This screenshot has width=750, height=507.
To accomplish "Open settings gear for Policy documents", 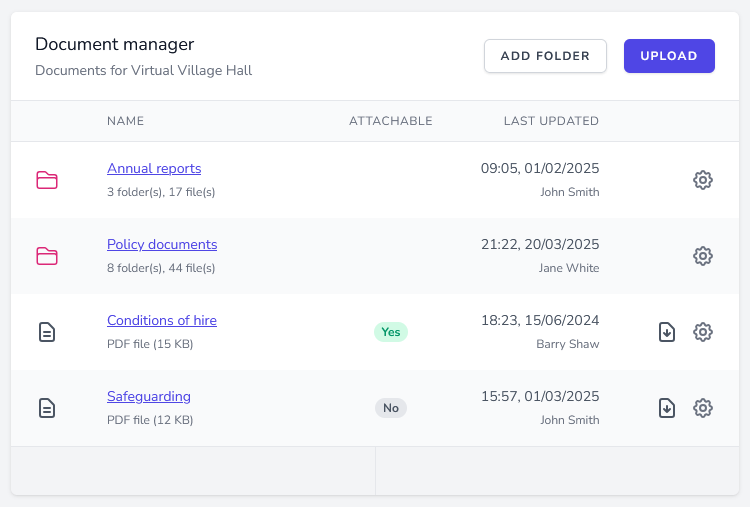I will [703, 256].
